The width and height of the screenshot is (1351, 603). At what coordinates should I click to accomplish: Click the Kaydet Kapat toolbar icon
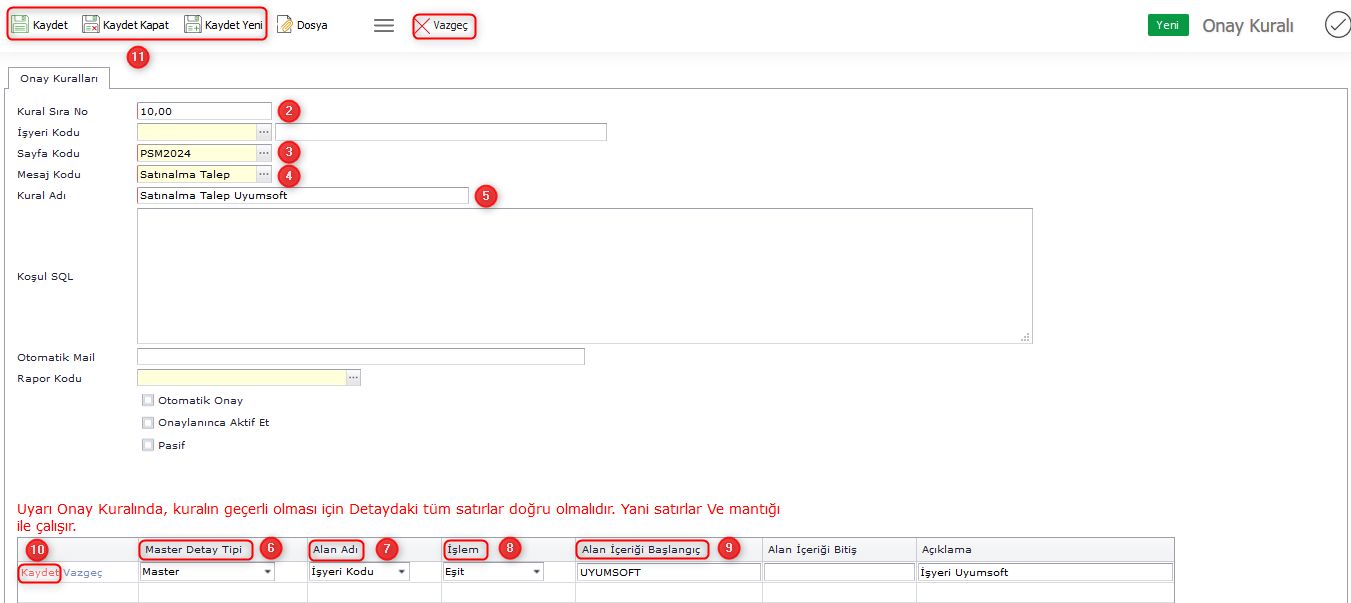point(91,25)
